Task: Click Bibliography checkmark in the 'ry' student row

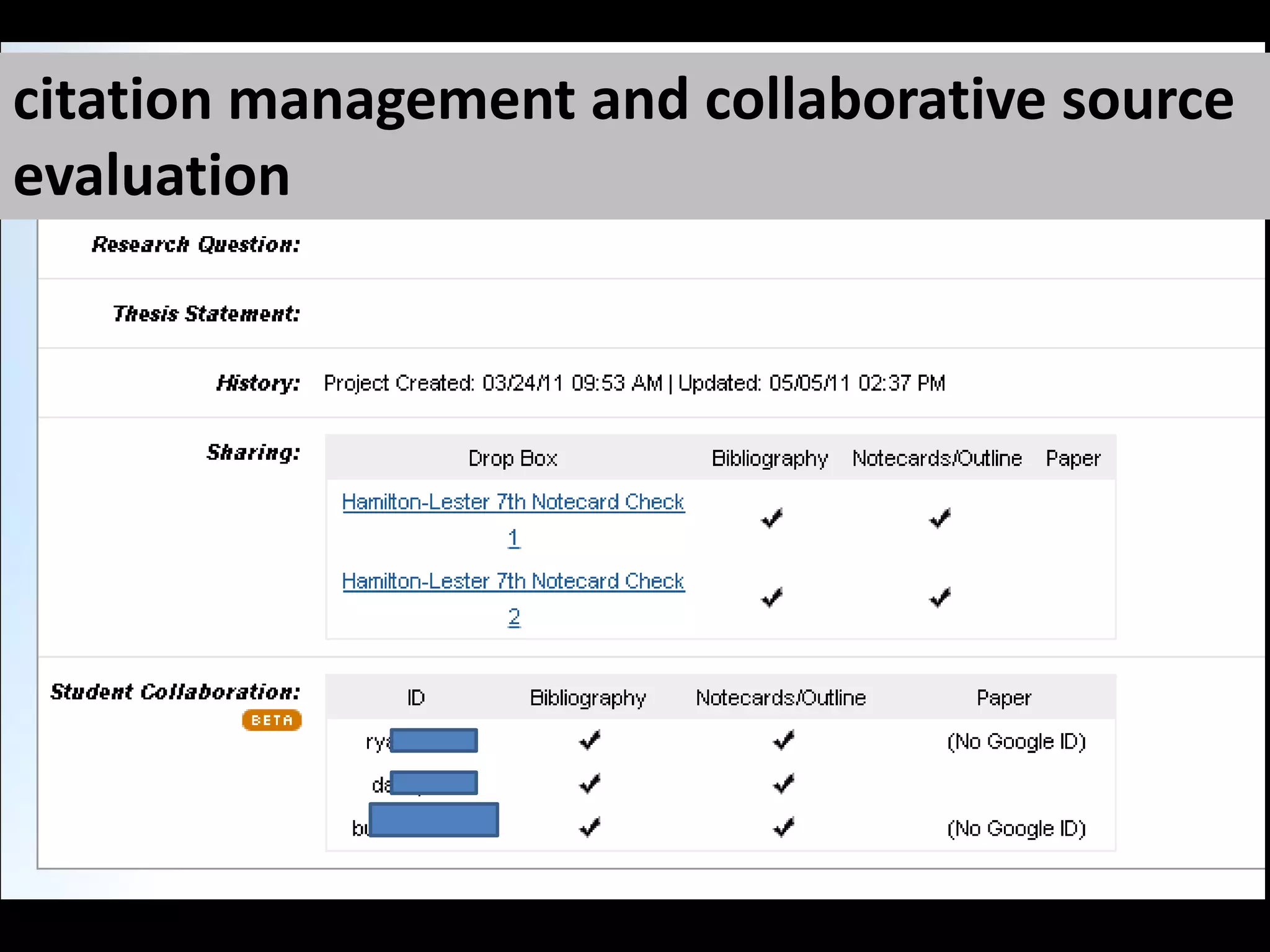Action: 590,739
